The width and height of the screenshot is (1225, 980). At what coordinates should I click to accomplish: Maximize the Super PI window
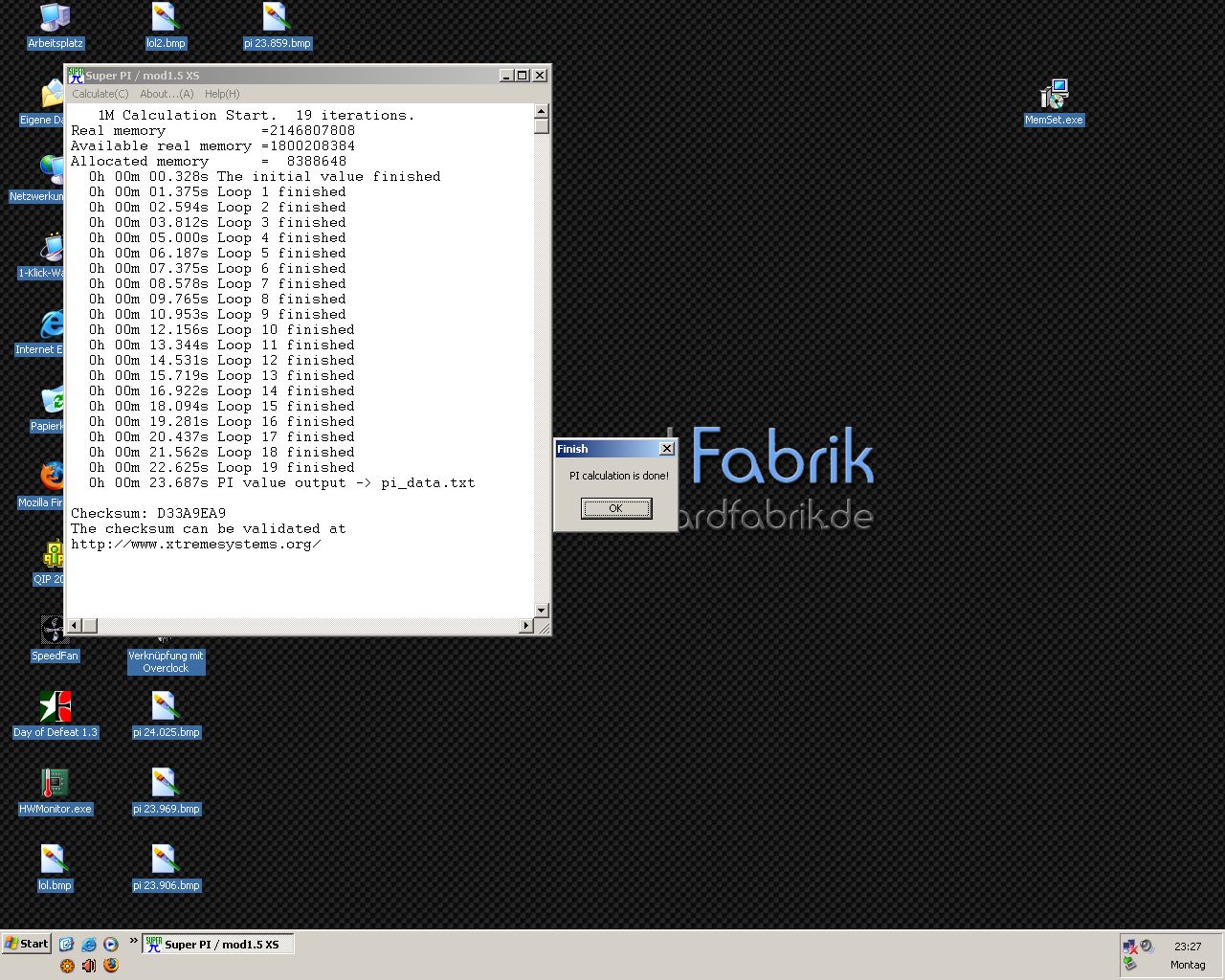[523, 75]
